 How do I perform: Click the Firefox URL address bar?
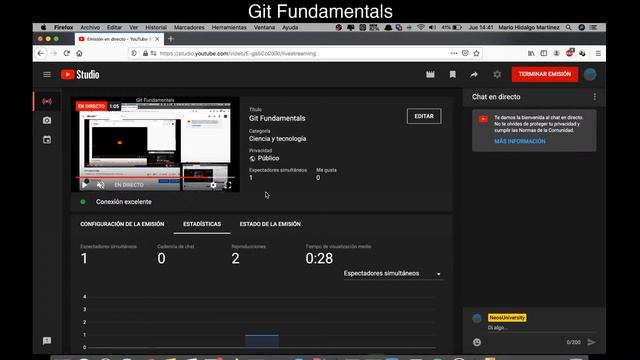coord(304,53)
